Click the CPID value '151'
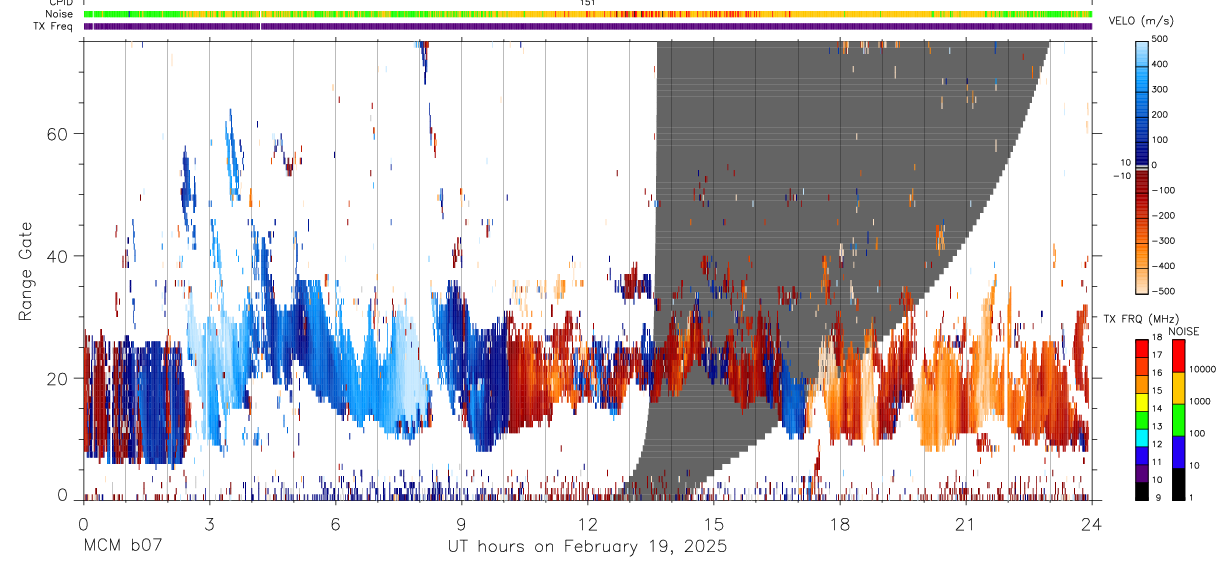 click(x=588, y=3)
